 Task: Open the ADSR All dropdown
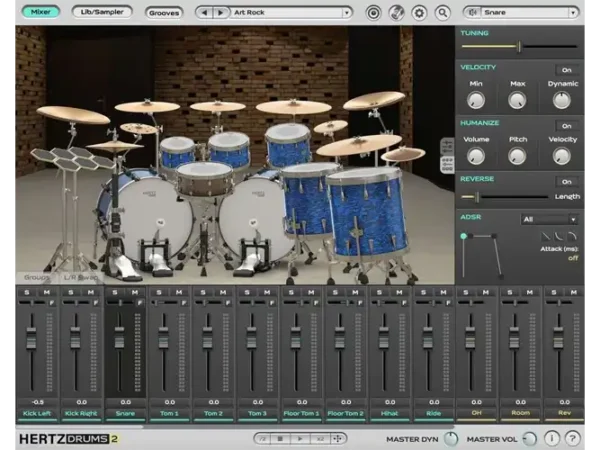[x=549, y=219]
